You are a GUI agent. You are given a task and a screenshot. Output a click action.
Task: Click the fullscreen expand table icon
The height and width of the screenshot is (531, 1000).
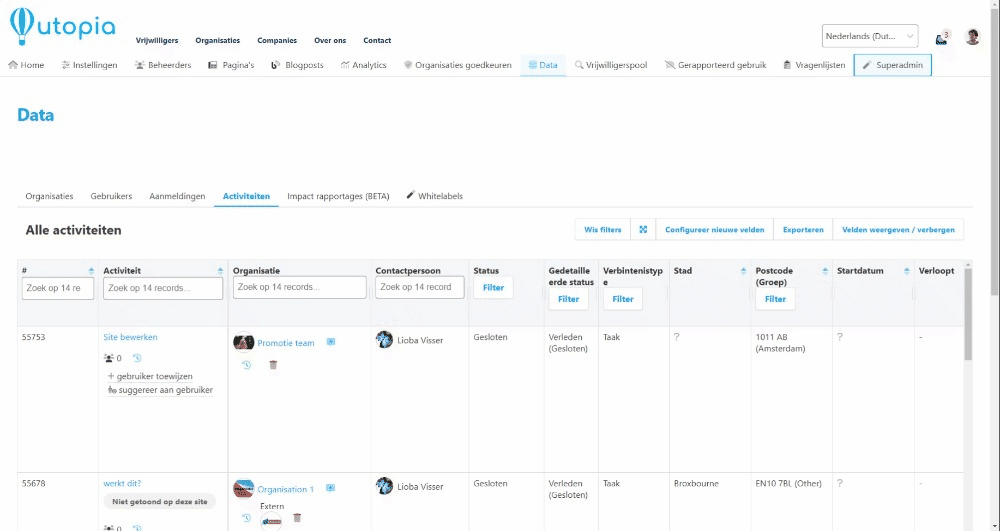click(643, 230)
